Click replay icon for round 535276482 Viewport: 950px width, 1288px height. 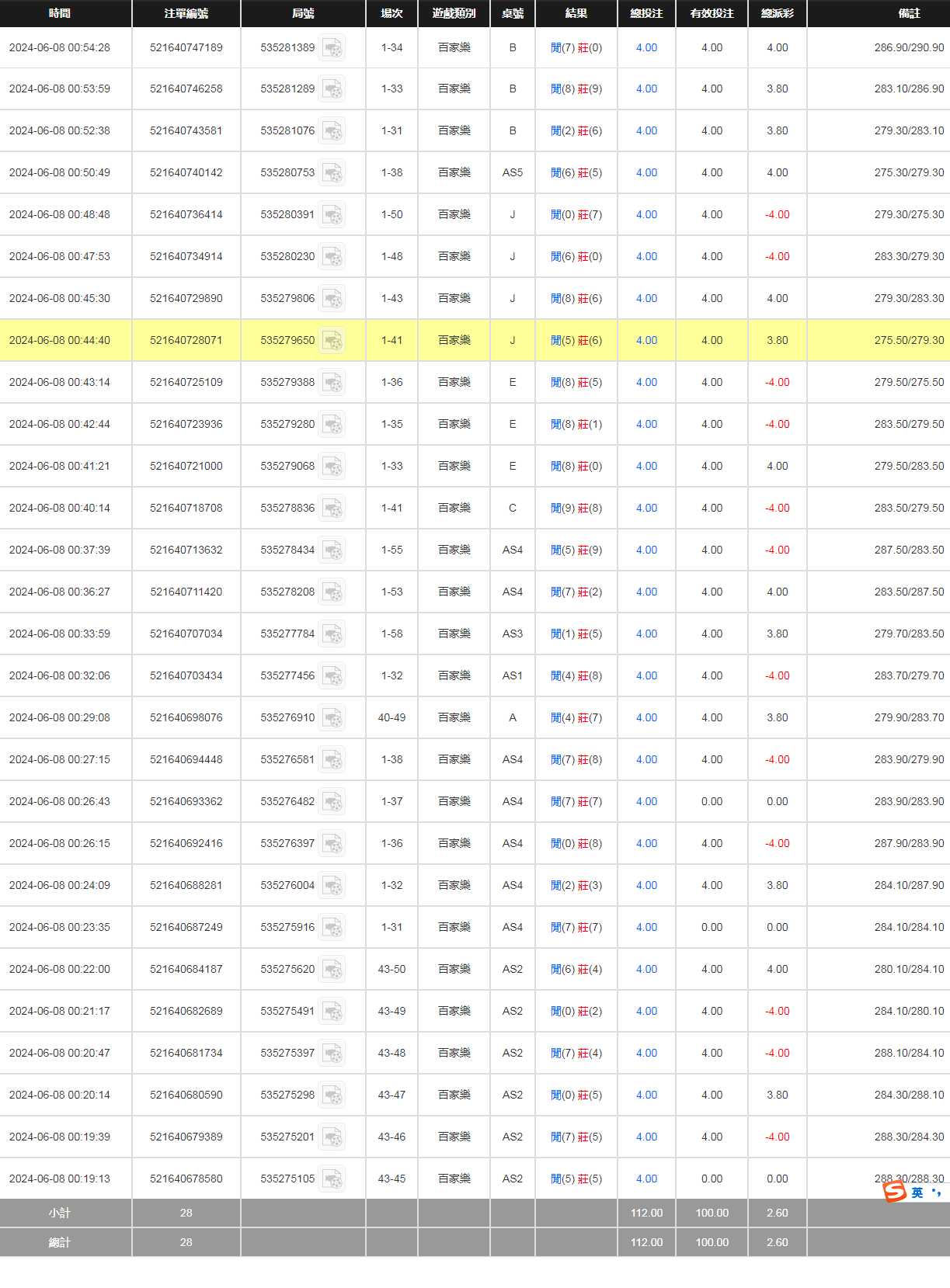tap(332, 802)
